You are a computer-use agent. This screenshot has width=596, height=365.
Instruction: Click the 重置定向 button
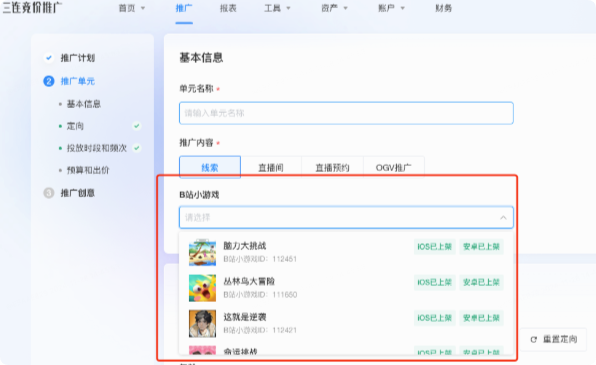tap(553, 339)
